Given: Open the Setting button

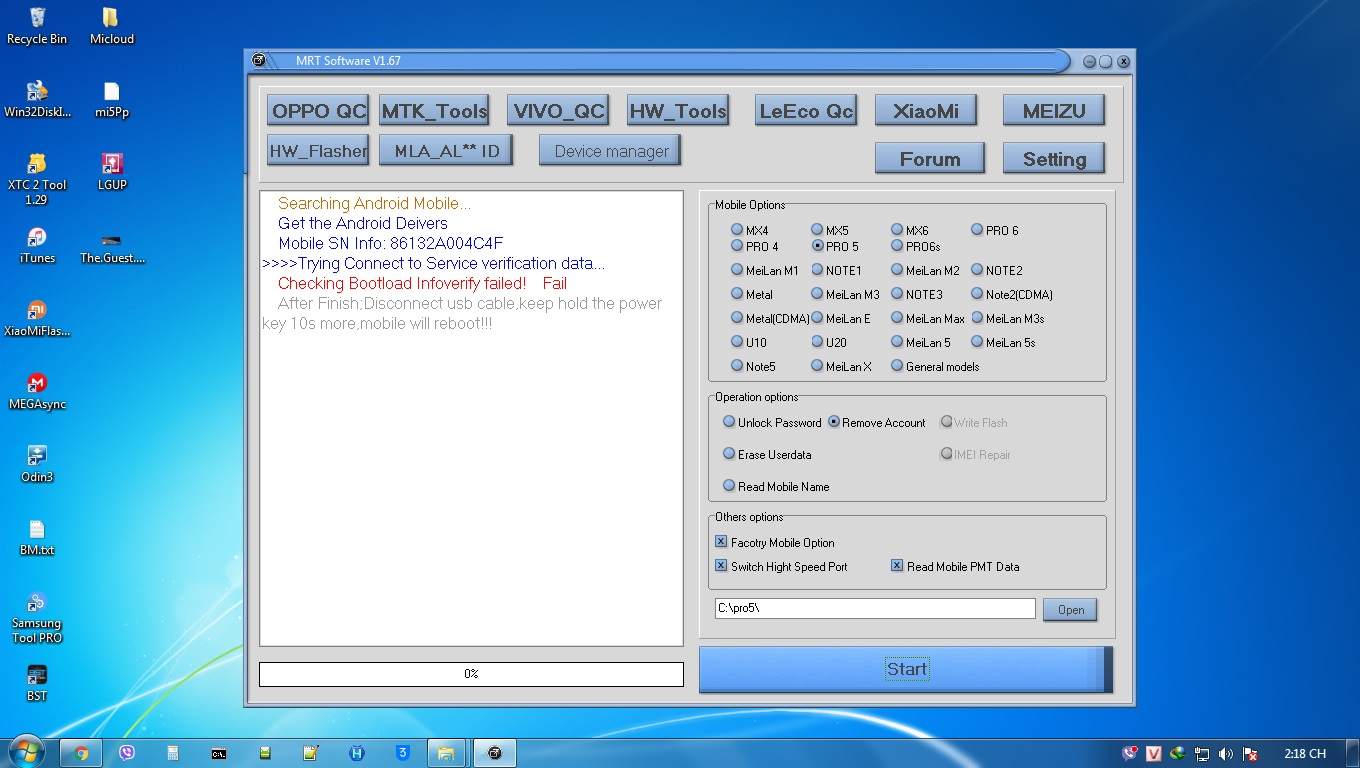Looking at the screenshot, I should pyautogui.click(x=1054, y=158).
